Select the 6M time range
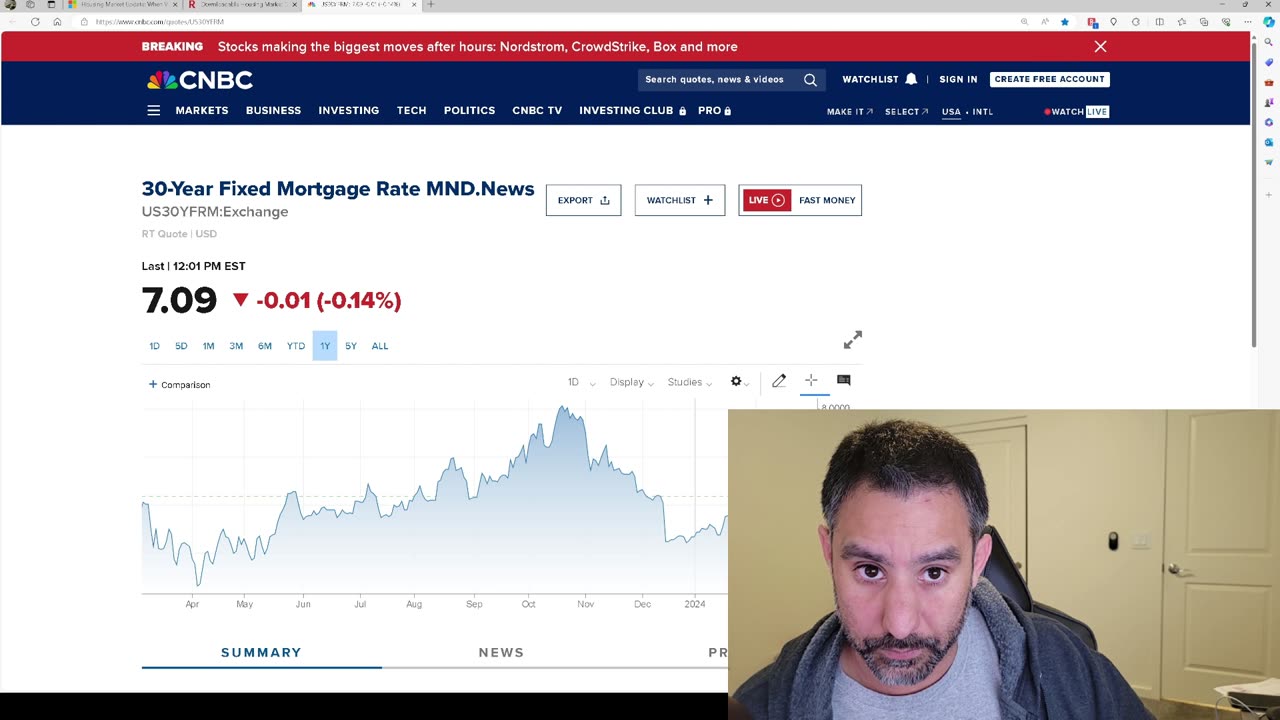Screen dimensions: 1280x720 tap(265, 346)
